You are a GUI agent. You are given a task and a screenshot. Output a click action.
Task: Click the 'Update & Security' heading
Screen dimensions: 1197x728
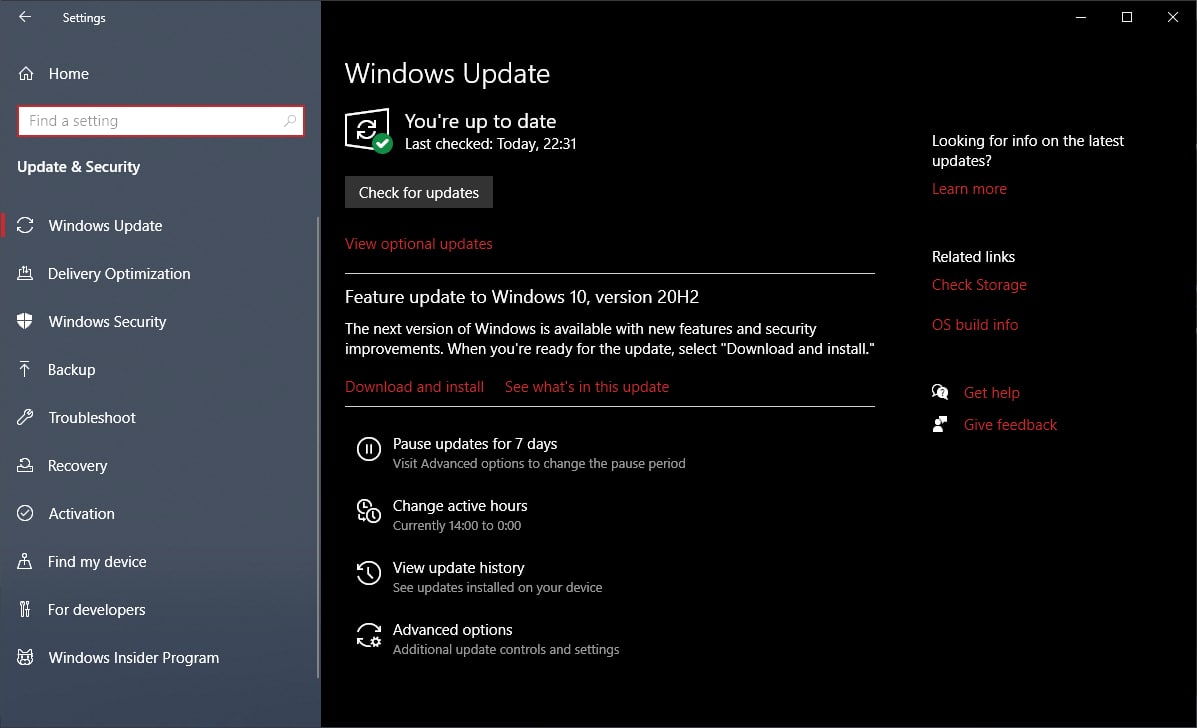coord(79,167)
